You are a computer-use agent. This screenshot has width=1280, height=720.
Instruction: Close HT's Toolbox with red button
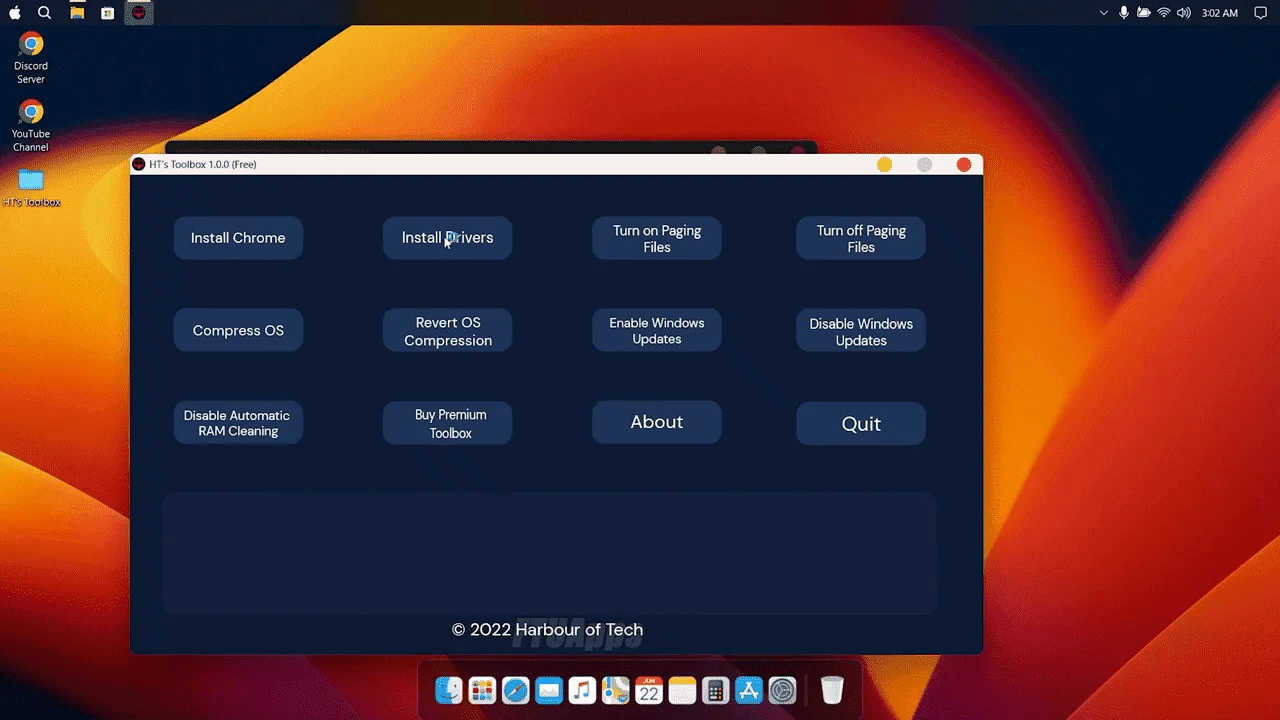click(964, 164)
